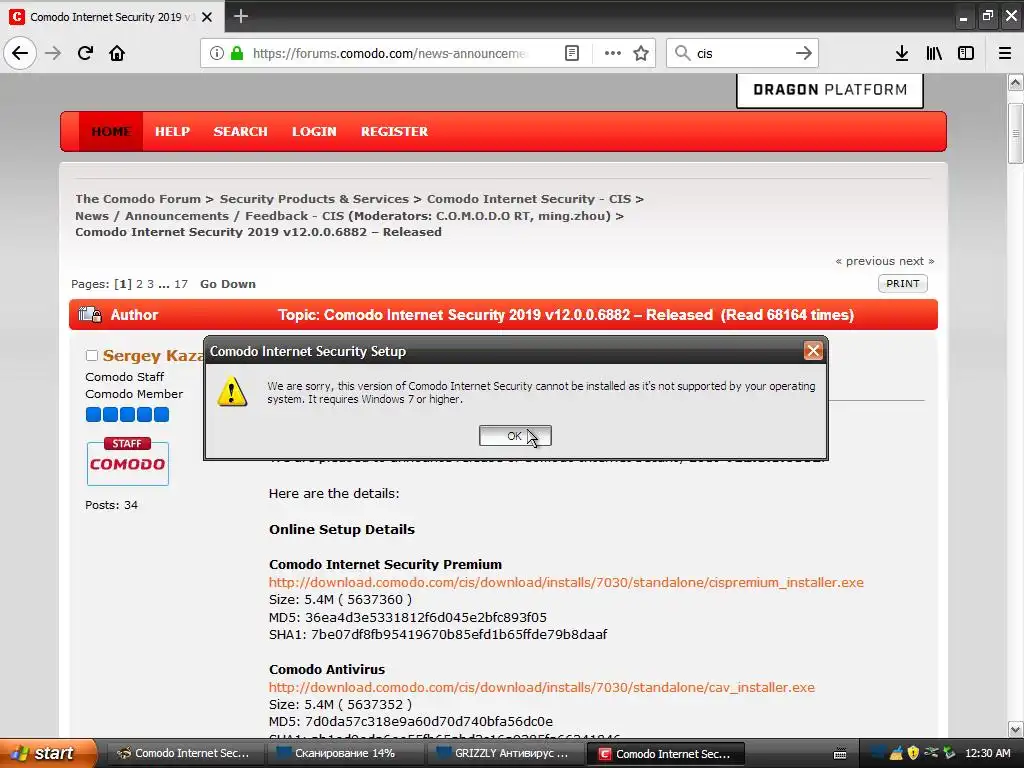Click OK in the Comodo setup dialog
This screenshot has width=1024, height=768.
[515, 436]
